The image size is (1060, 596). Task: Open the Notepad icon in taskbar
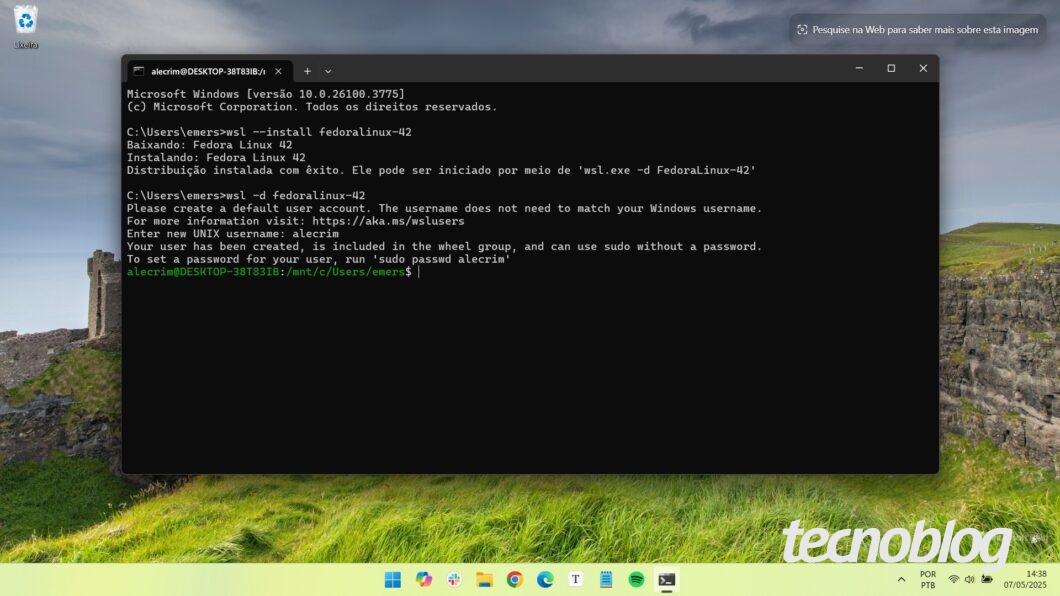606,580
